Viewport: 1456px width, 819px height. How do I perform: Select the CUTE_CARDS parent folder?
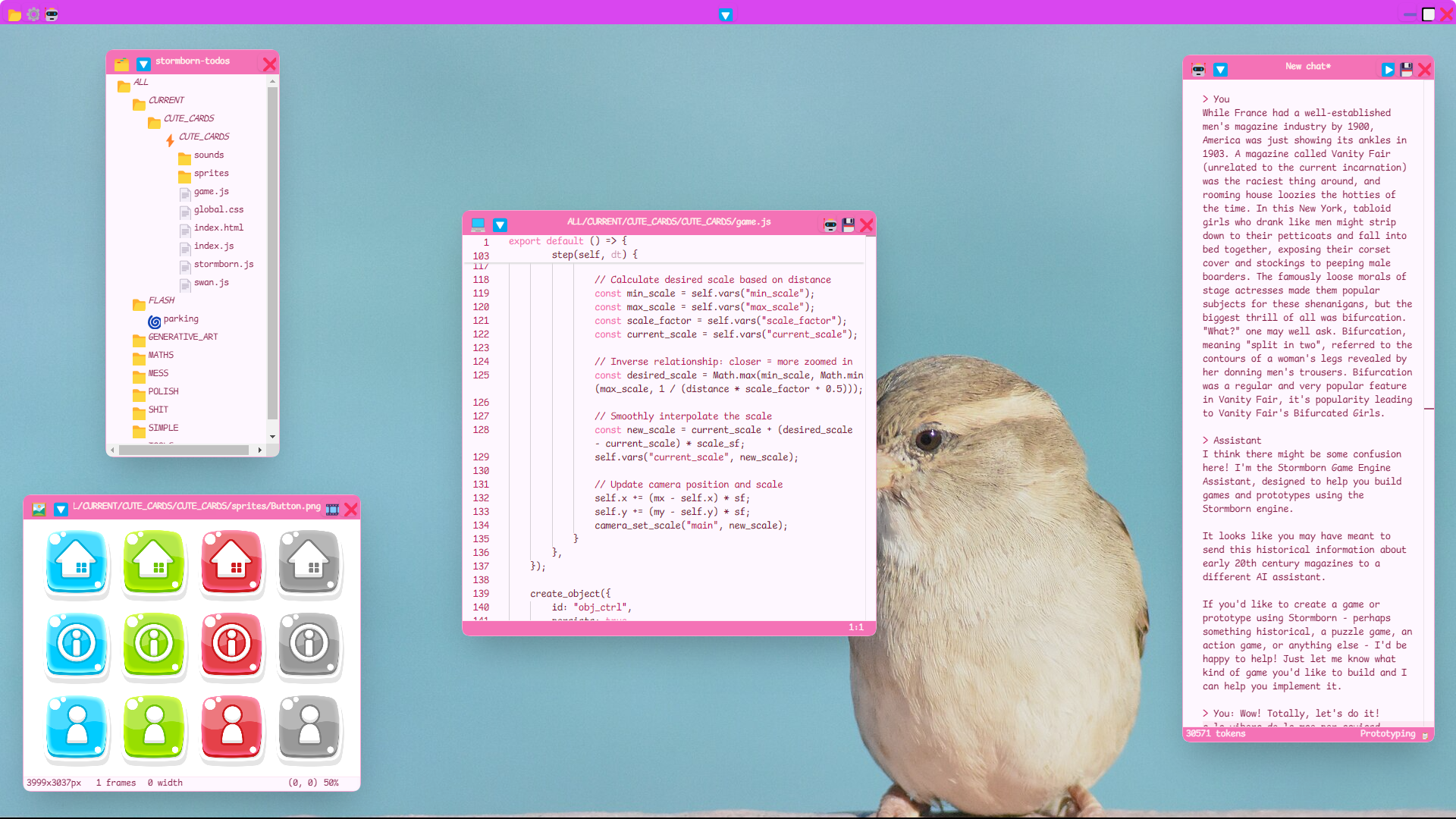coord(181,119)
